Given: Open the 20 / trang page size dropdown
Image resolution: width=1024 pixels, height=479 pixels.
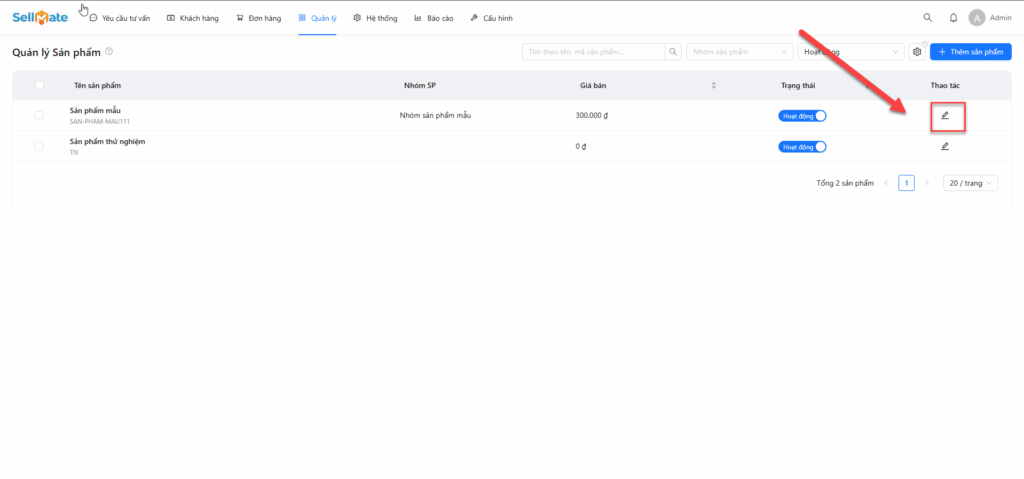Looking at the screenshot, I should [971, 183].
